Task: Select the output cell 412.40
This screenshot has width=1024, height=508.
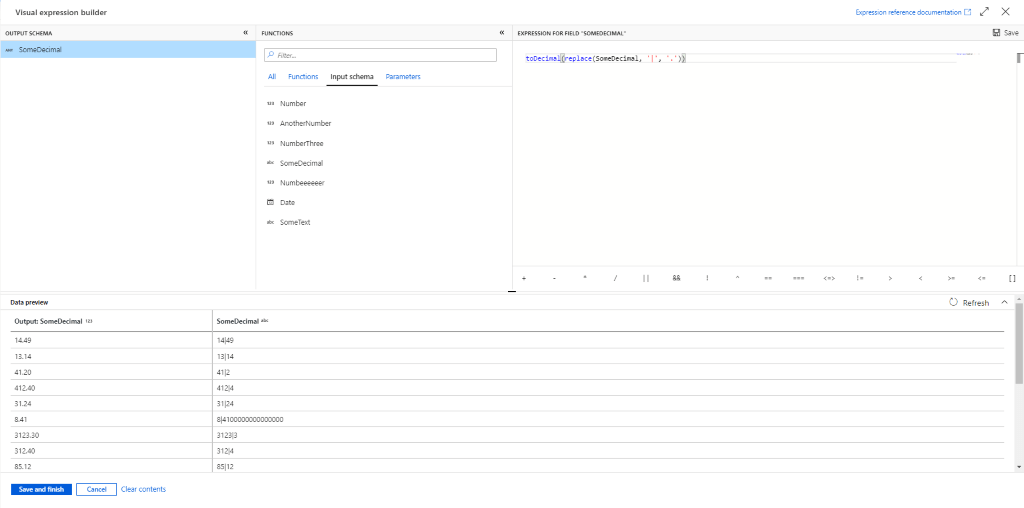Action: (x=112, y=388)
